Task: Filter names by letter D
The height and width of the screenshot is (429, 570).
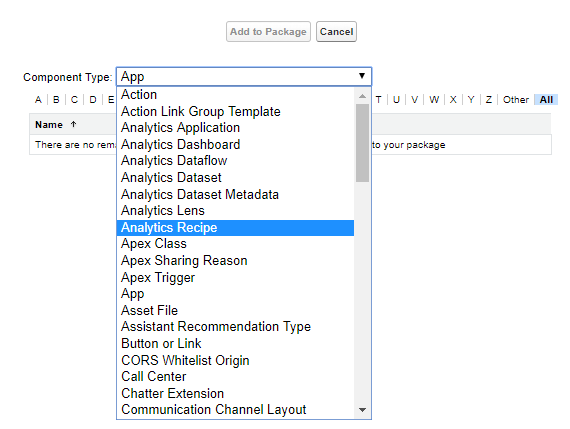Action: [93, 100]
